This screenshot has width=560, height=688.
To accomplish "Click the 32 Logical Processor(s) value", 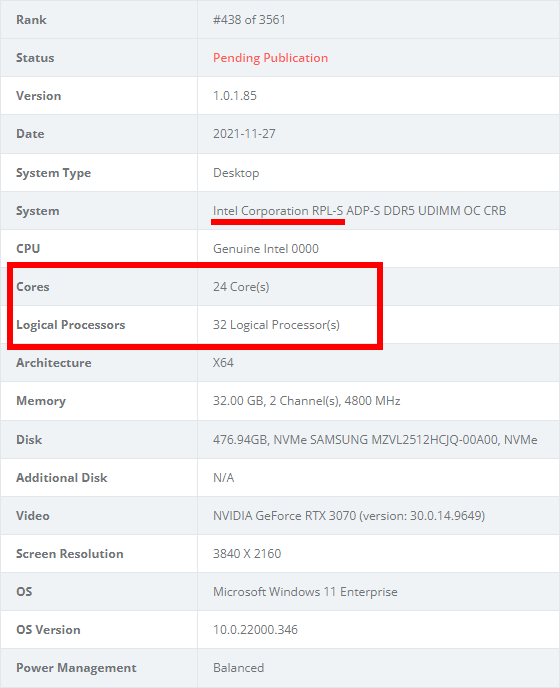I will tap(276, 325).
